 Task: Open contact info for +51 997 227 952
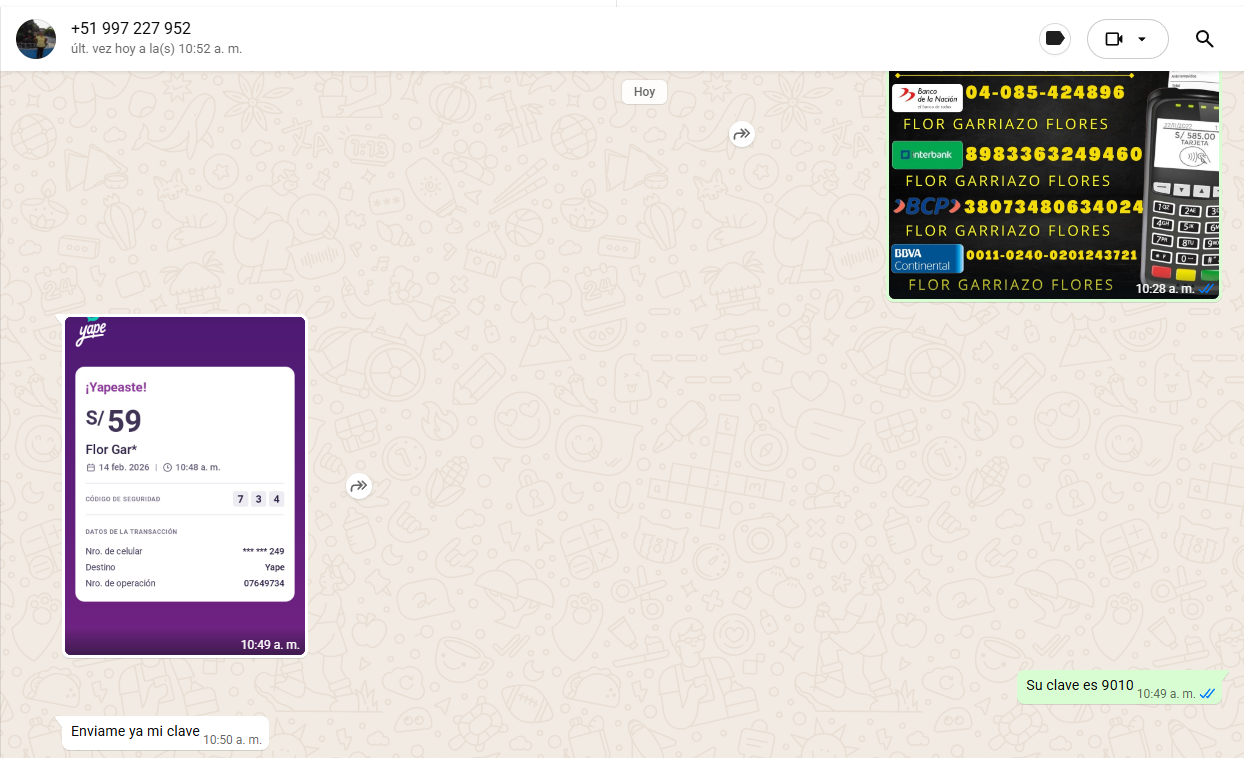click(x=131, y=28)
